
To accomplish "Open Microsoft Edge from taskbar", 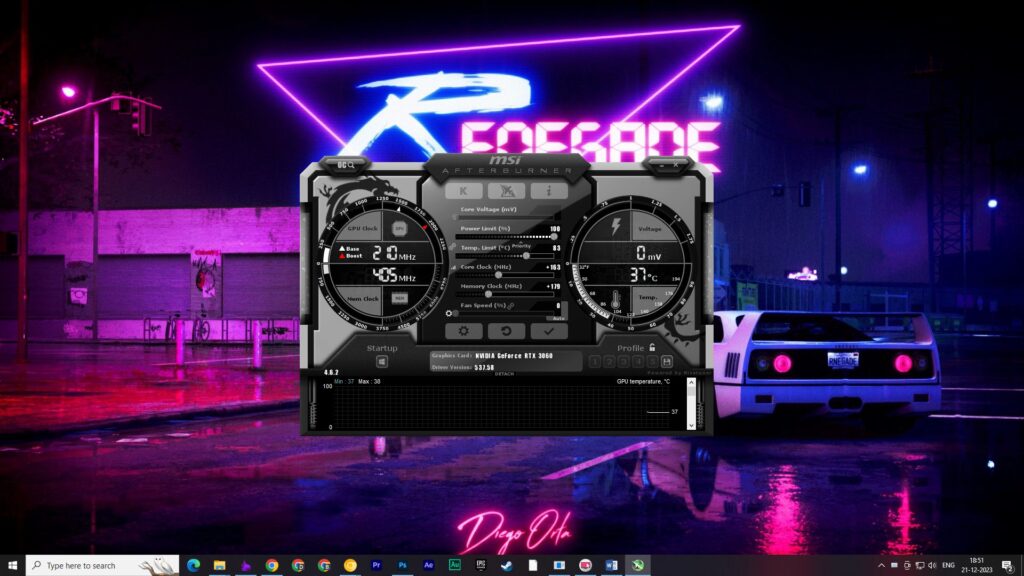I will 193,565.
